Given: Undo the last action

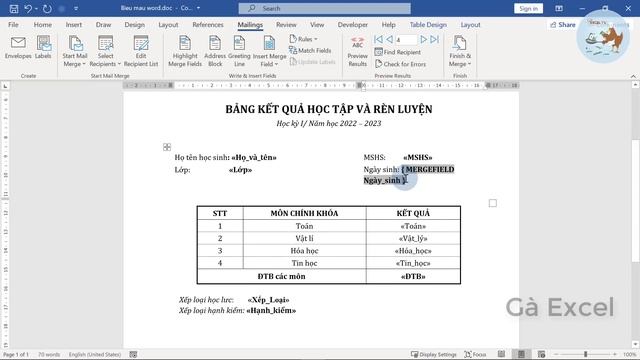Looking at the screenshot, I should [28, 9].
